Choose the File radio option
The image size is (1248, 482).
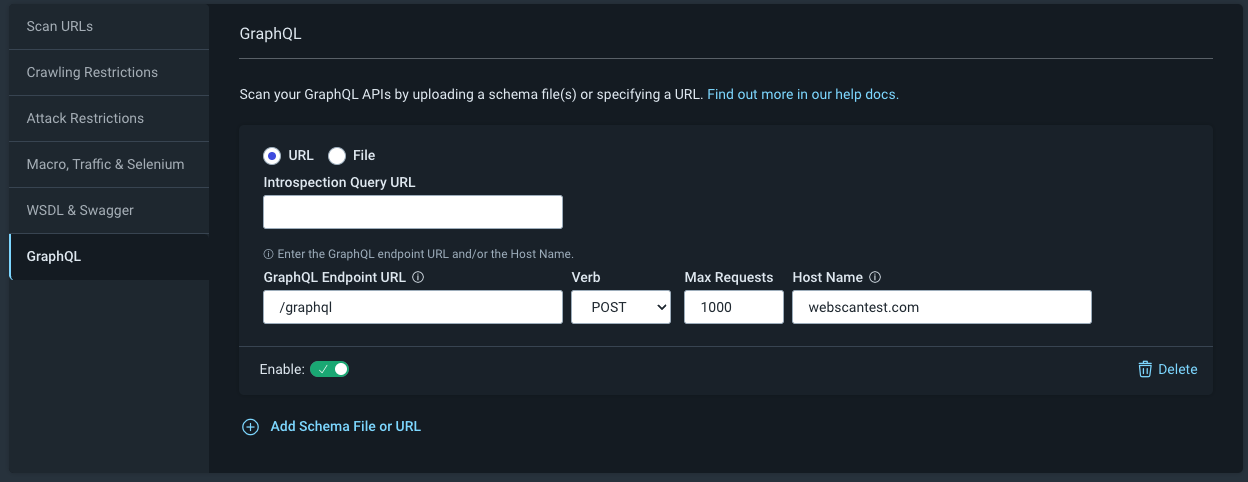point(337,155)
